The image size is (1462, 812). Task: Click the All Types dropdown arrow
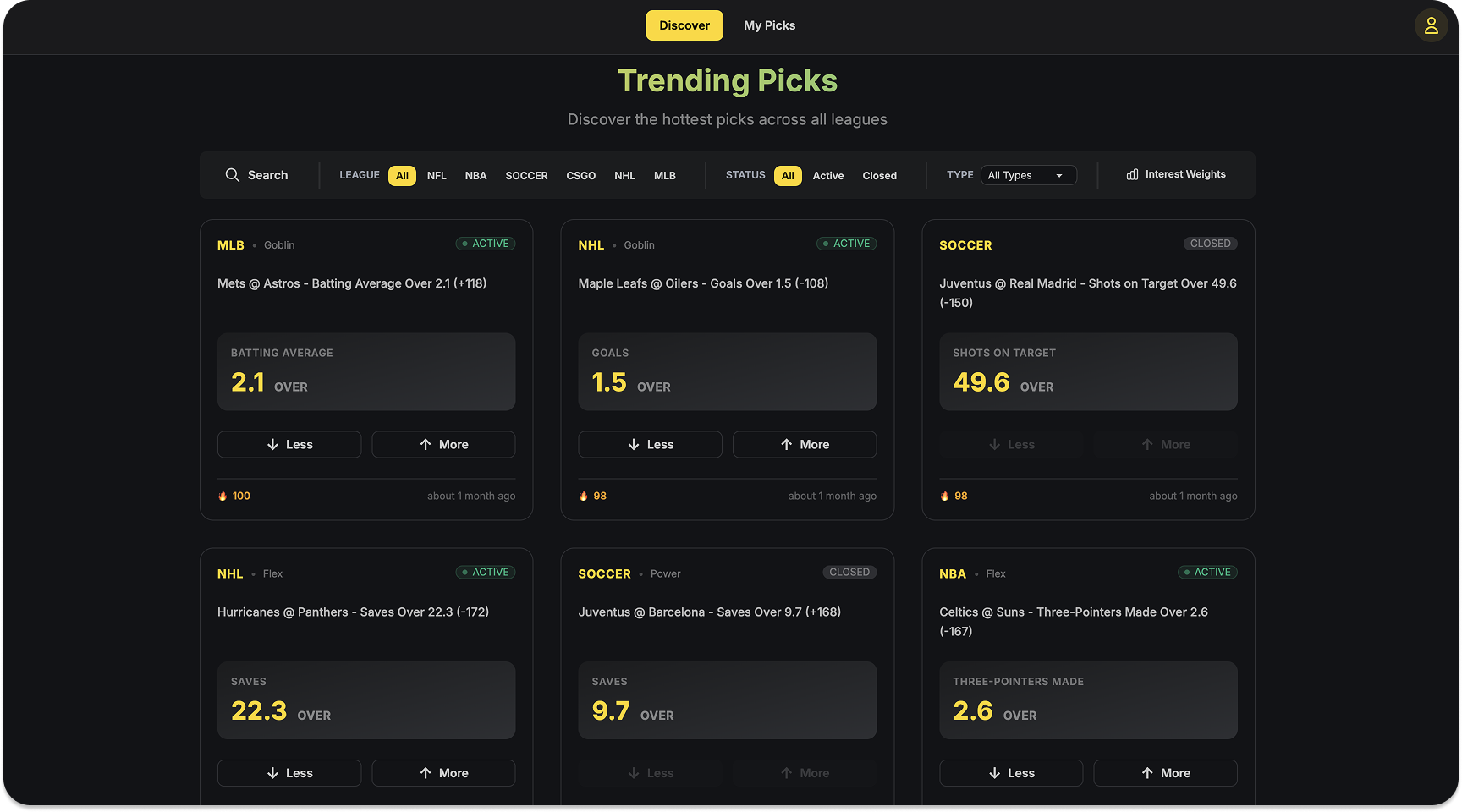1059,175
